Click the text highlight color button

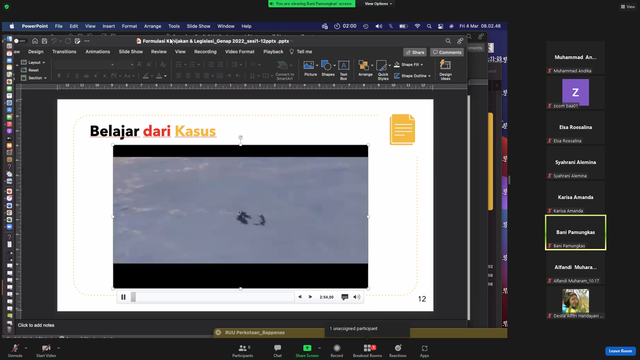(146, 76)
